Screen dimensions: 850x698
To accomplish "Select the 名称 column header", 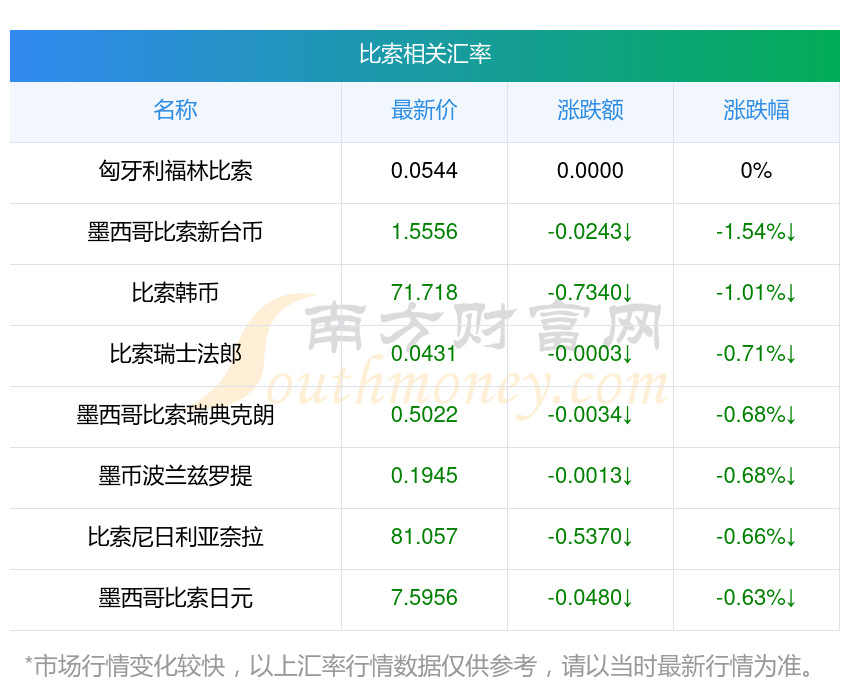I will 175,110.
